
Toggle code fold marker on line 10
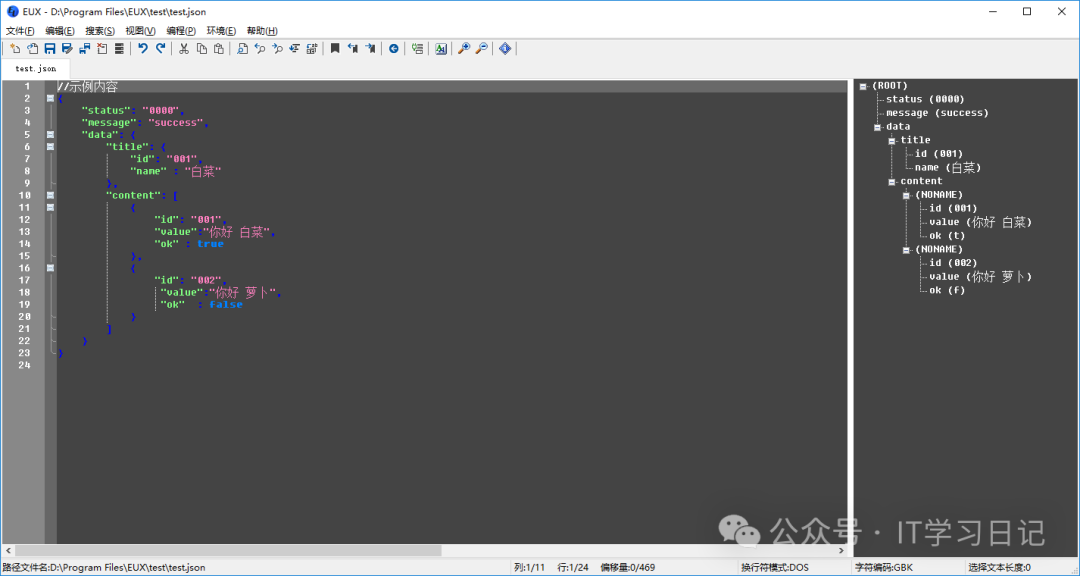50,195
